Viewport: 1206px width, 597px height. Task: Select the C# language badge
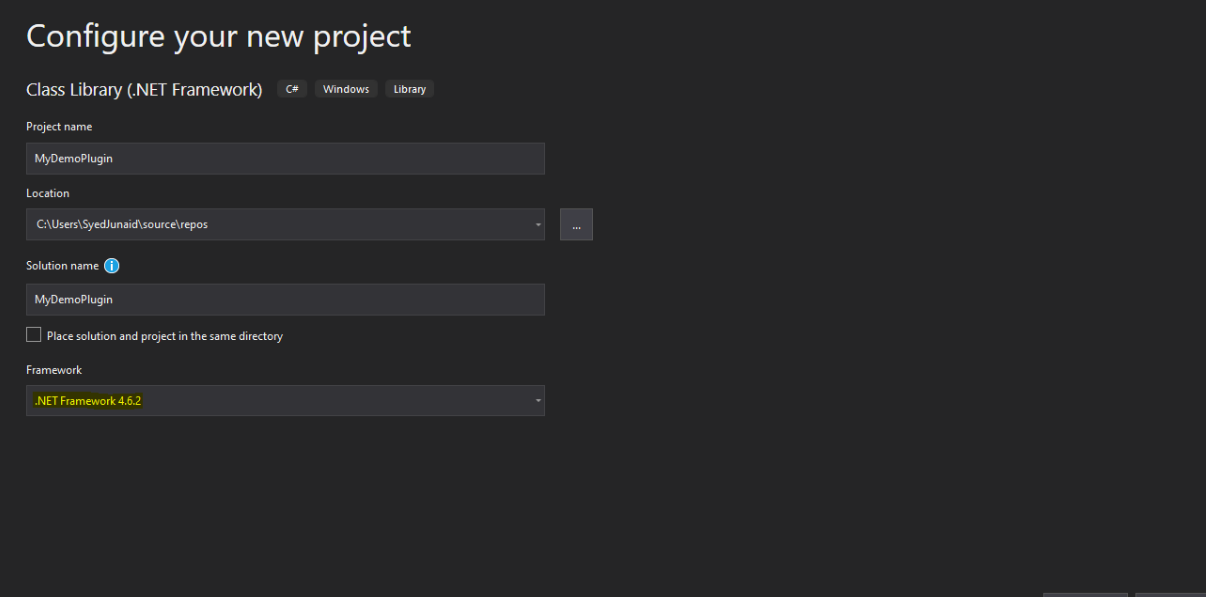pyautogui.click(x=291, y=88)
